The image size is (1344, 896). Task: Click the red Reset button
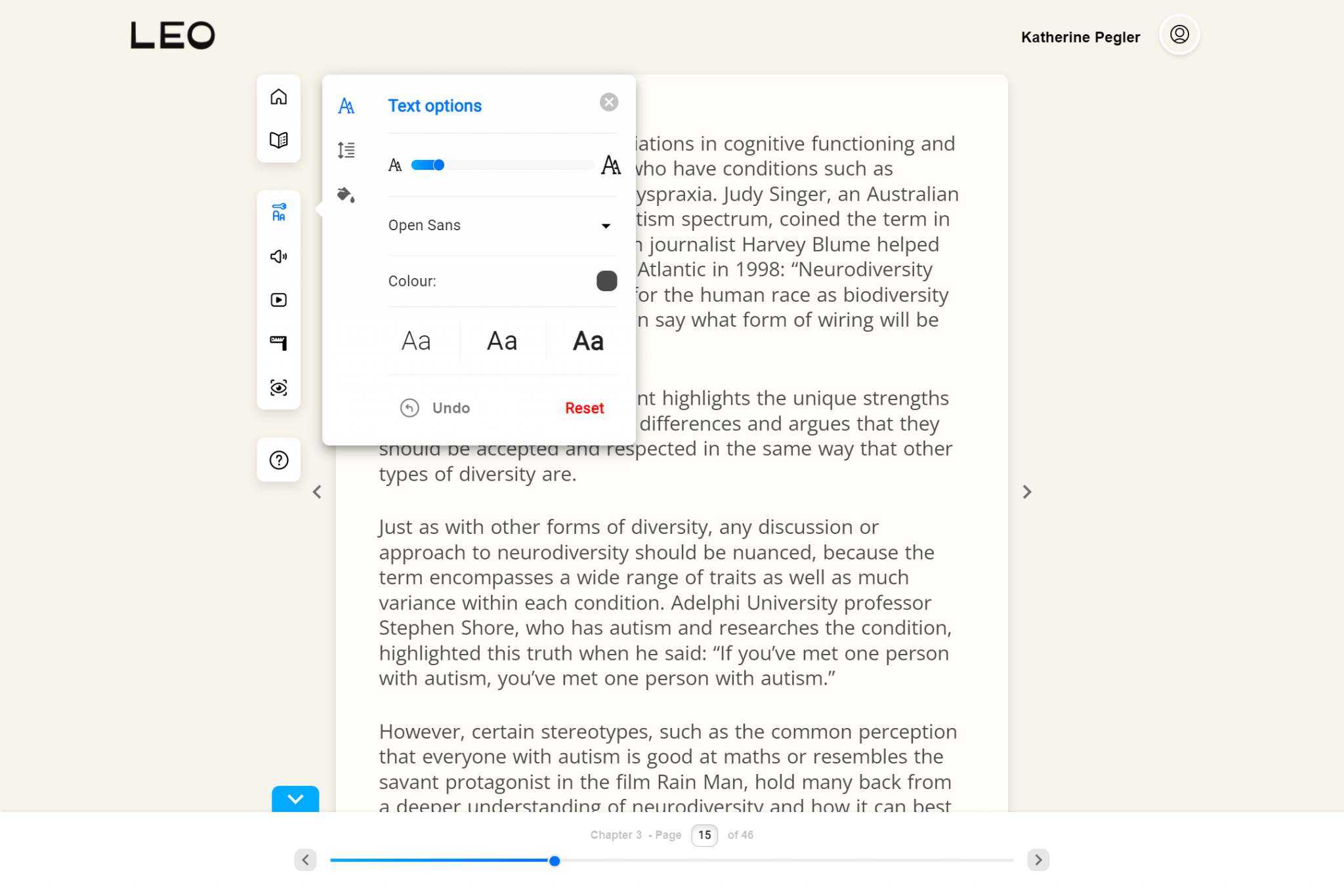pyautogui.click(x=584, y=408)
